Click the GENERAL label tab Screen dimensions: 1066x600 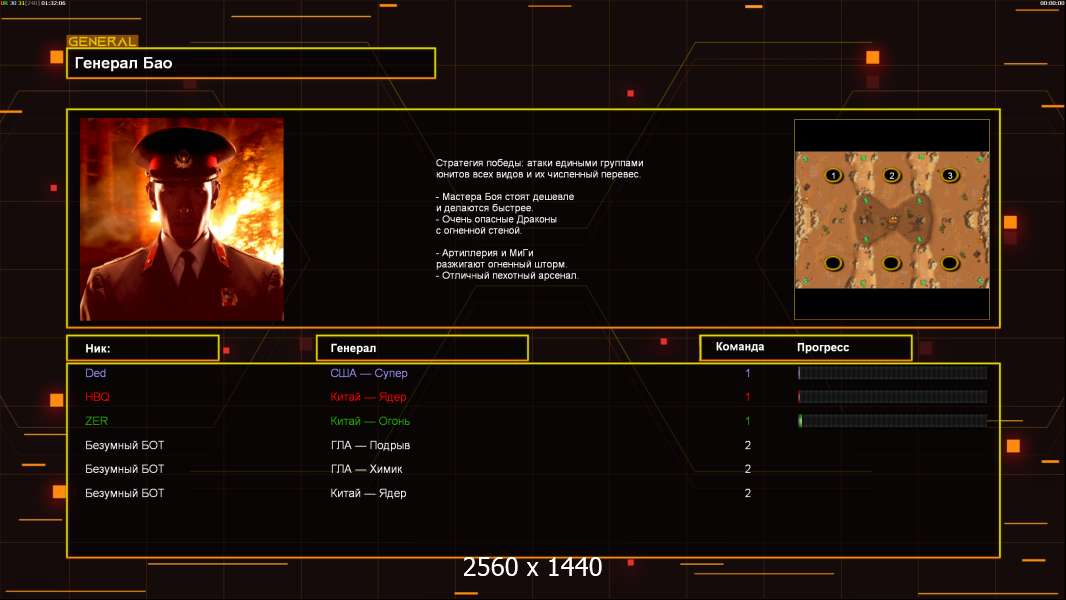(102, 42)
